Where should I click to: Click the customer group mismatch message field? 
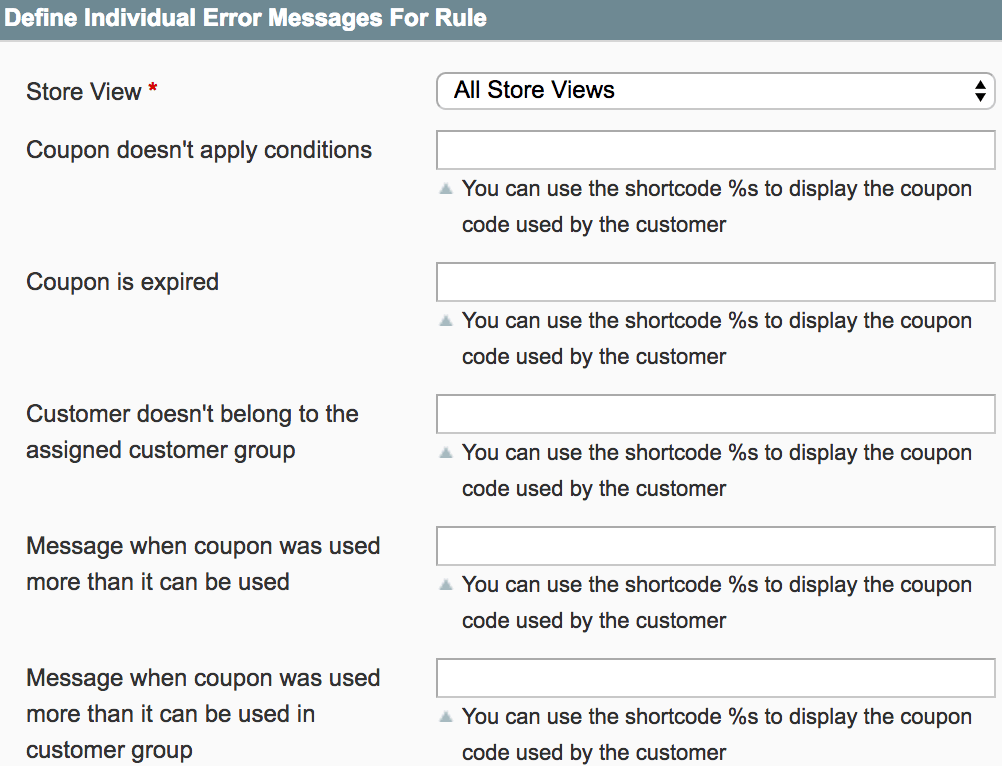[715, 414]
